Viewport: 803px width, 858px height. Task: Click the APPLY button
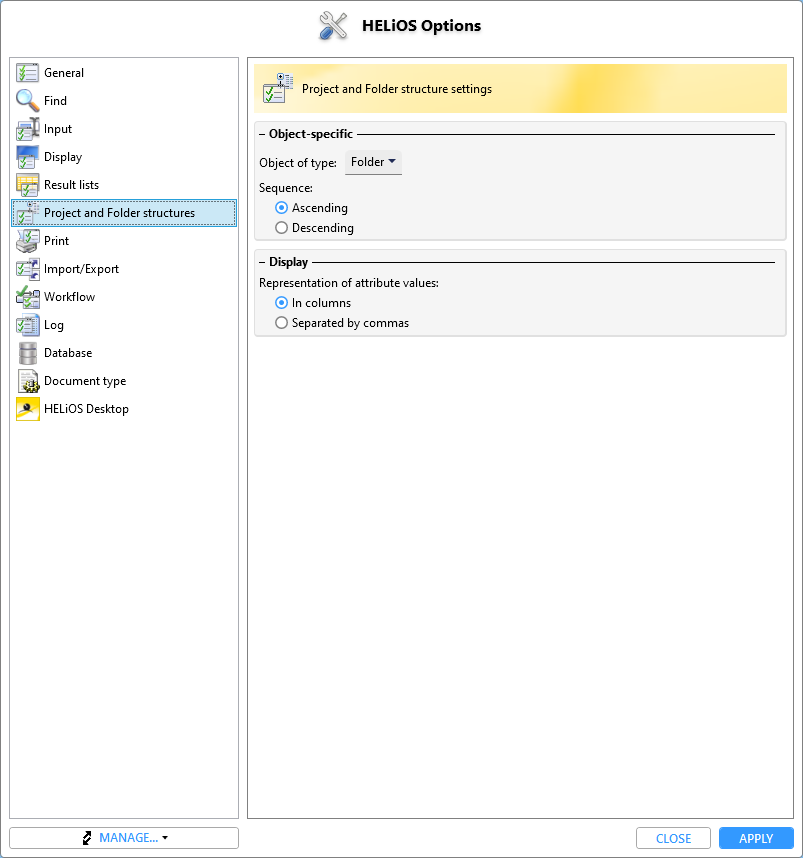click(x=756, y=838)
